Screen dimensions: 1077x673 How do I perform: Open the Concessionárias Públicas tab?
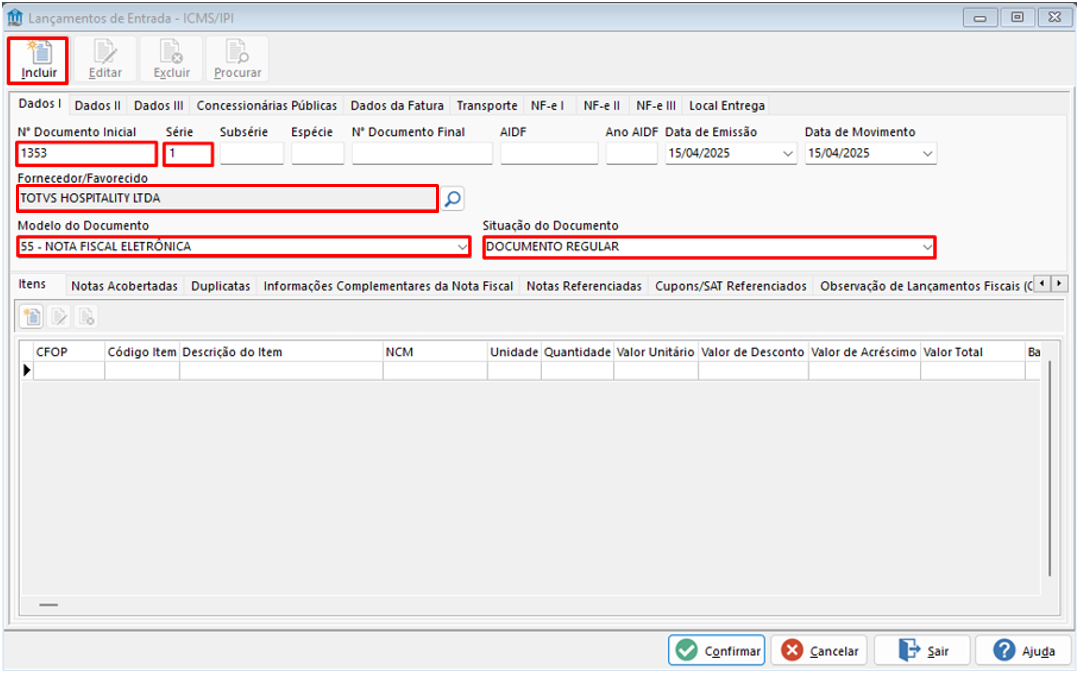[267, 106]
